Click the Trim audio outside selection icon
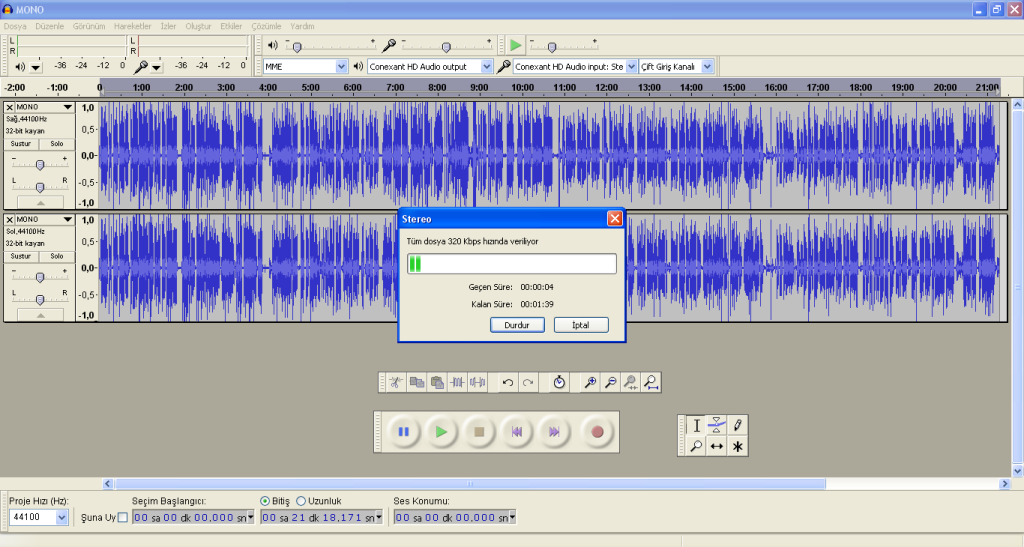Viewport: 1024px width, 547px height. coord(457,383)
